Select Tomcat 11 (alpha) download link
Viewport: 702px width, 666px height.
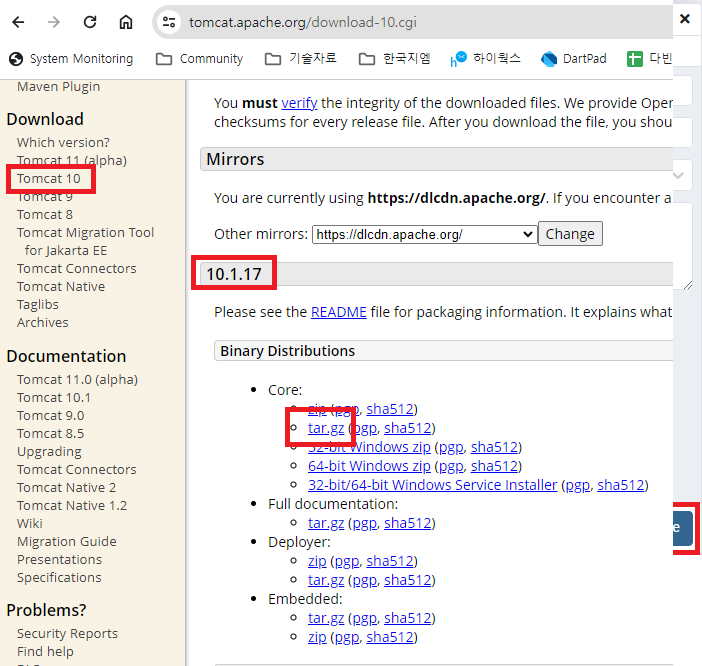[x=72, y=160]
